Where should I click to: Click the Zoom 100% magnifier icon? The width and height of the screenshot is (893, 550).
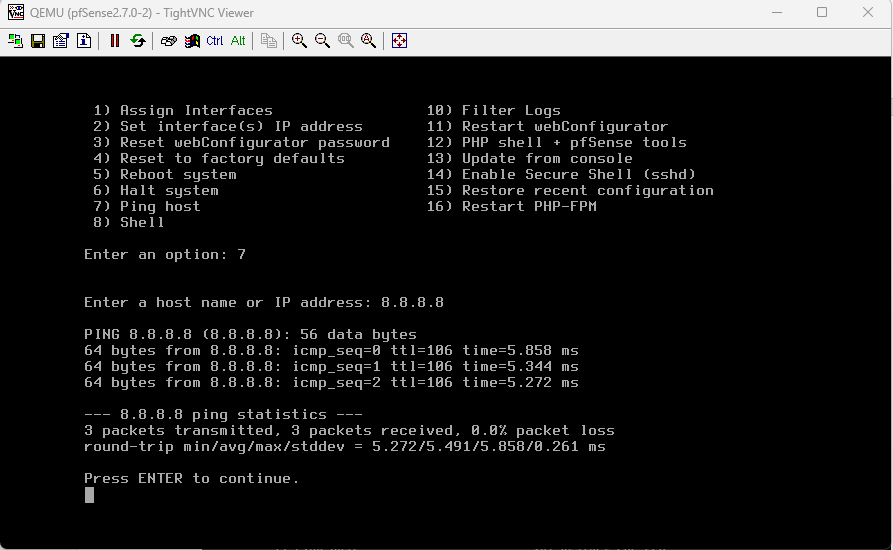point(345,40)
